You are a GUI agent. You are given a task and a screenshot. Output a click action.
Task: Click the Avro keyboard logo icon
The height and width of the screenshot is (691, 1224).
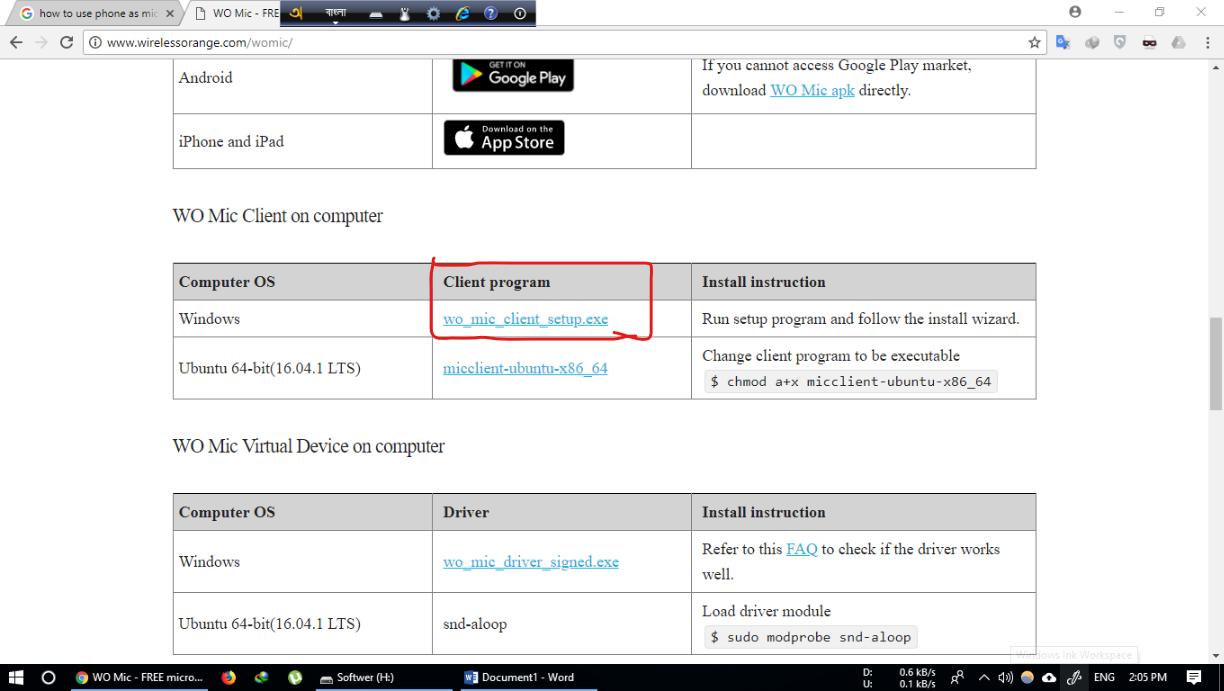point(295,14)
